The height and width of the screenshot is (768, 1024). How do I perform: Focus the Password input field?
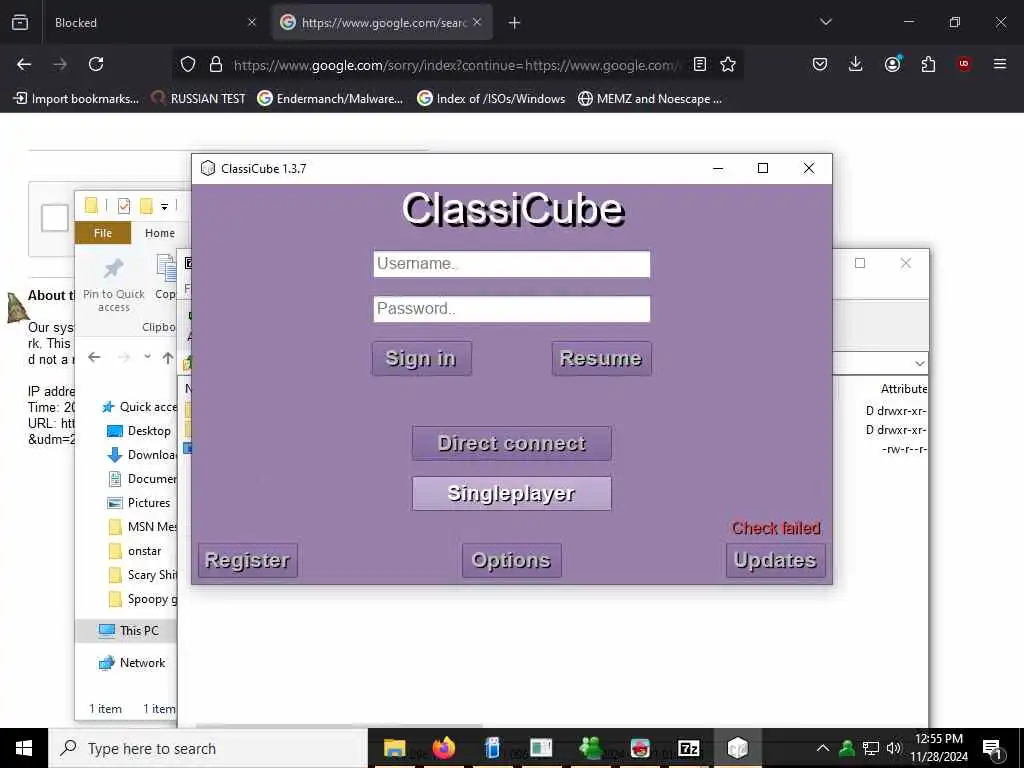point(511,309)
